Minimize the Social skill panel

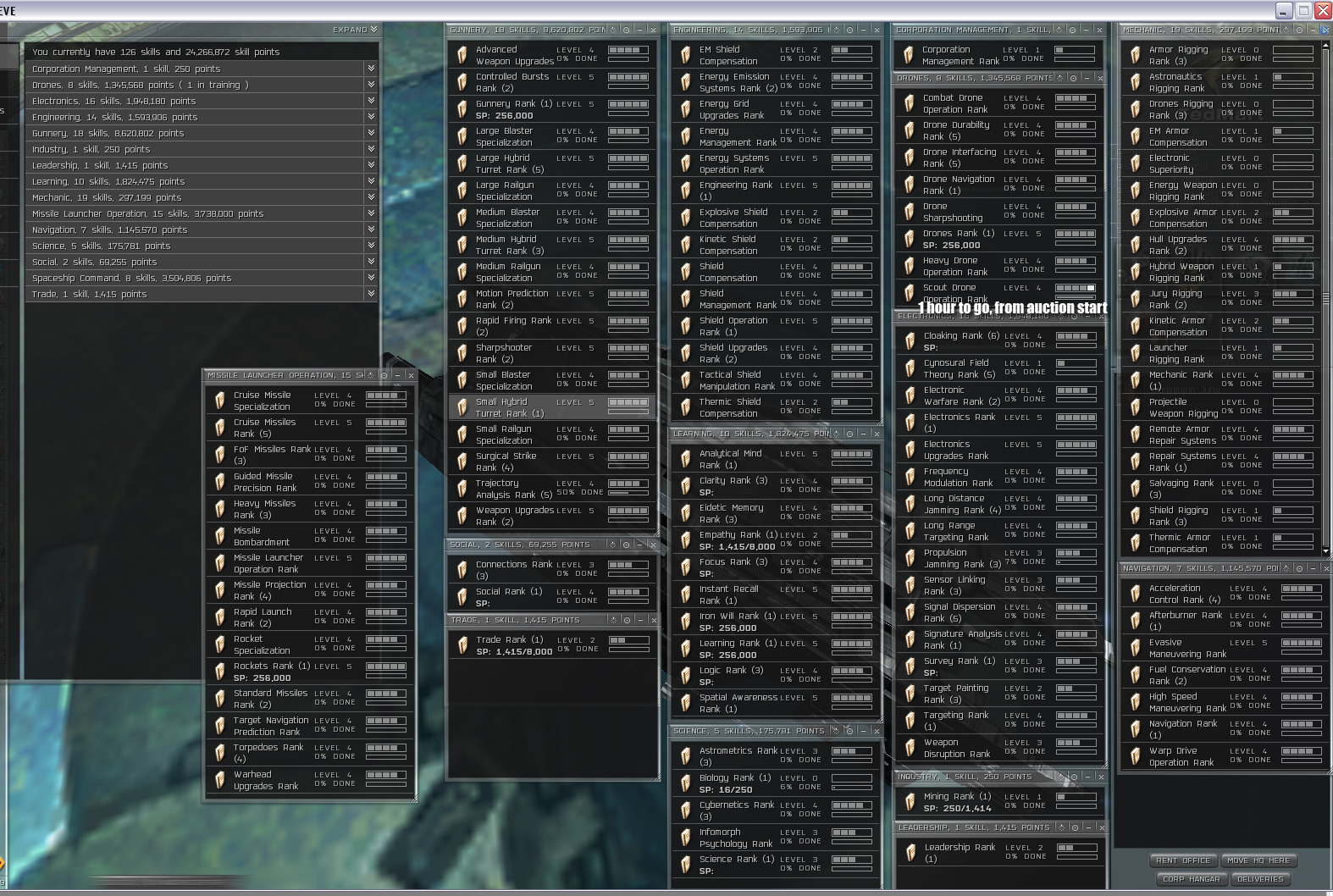[x=639, y=545]
